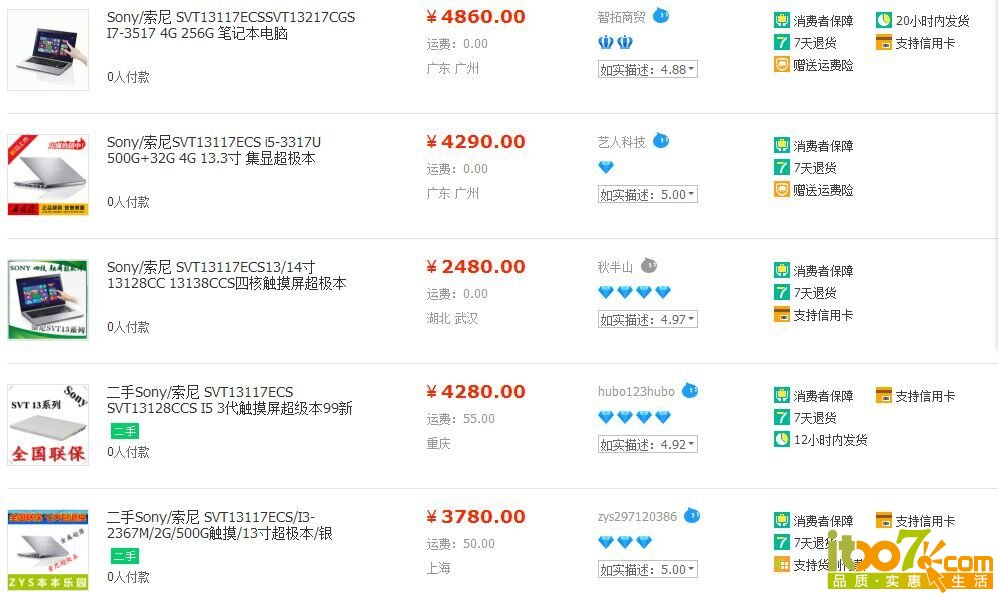The height and width of the screenshot is (599, 998).
Task: Open the 二手 I3-2367M/2G/500G 超极本 listing
Action: pyautogui.click(x=220, y=525)
